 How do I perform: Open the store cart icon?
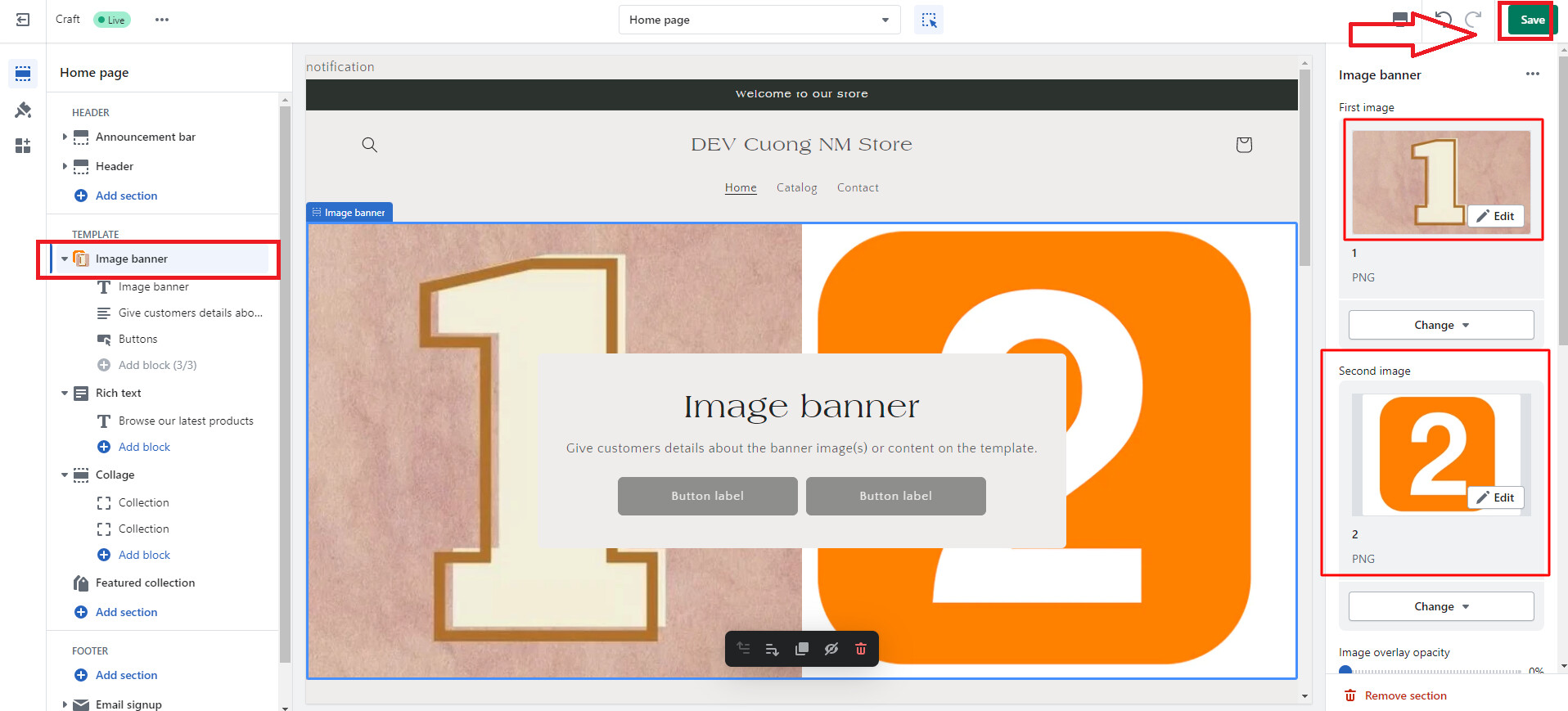[x=1244, y=145]
